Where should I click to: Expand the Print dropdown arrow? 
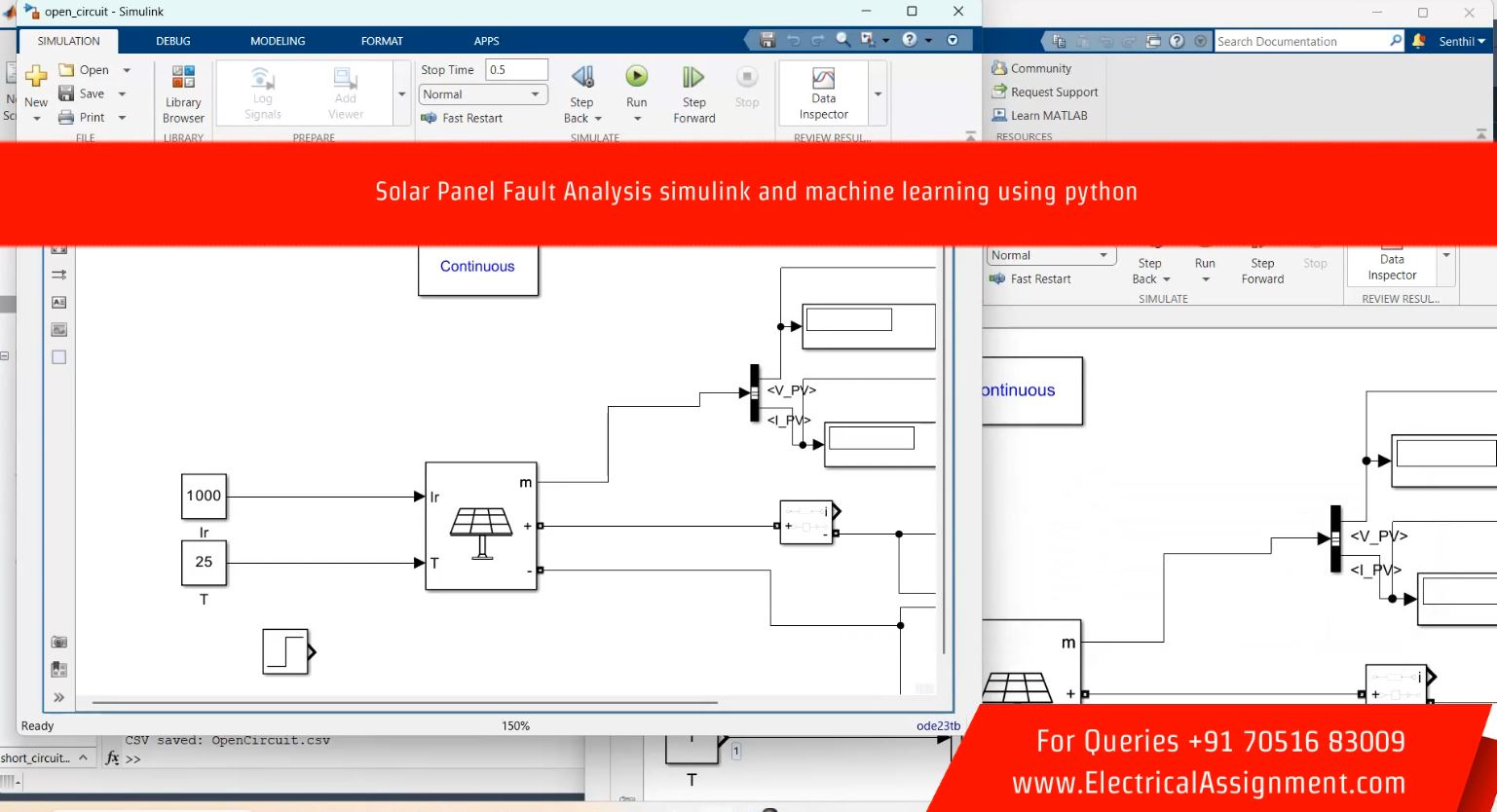(x=123, y=118)
